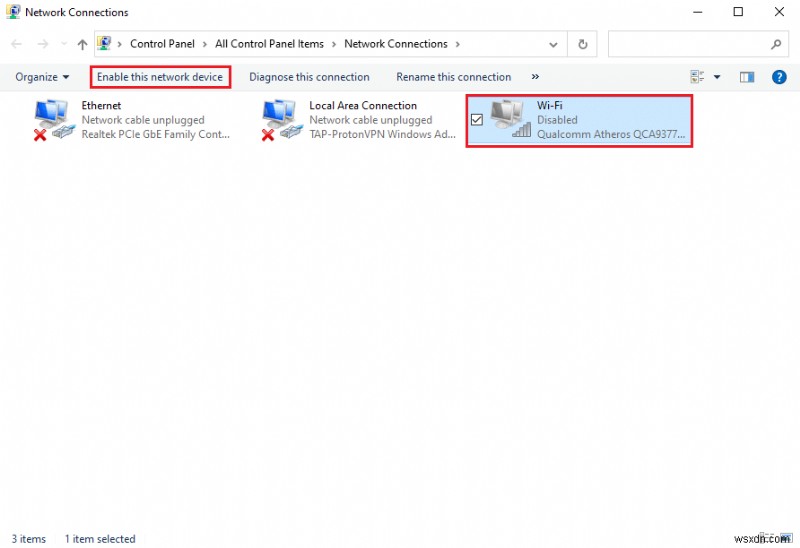Open the view options dropdown arrow
This screenshot has height=548, width=800.
pyautogui.click(x=717, y=77)
